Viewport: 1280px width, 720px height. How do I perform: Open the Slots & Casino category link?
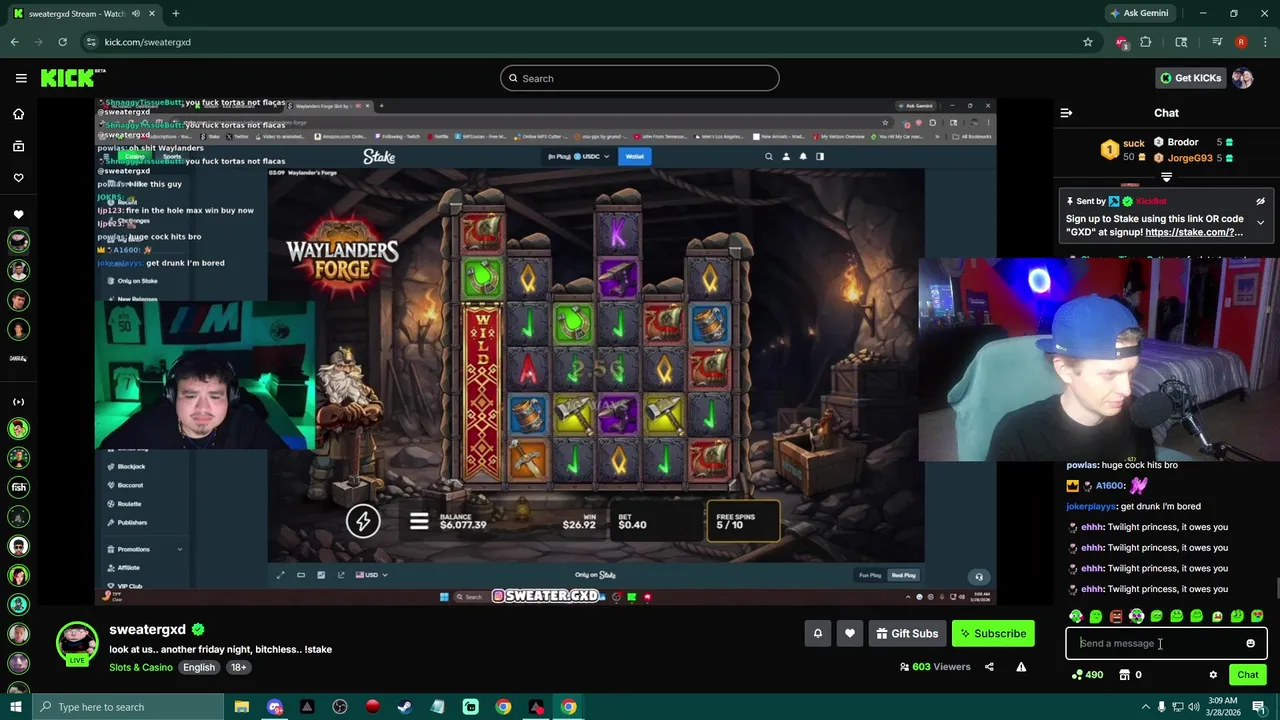pyautogui.click(x=141, y=667)
